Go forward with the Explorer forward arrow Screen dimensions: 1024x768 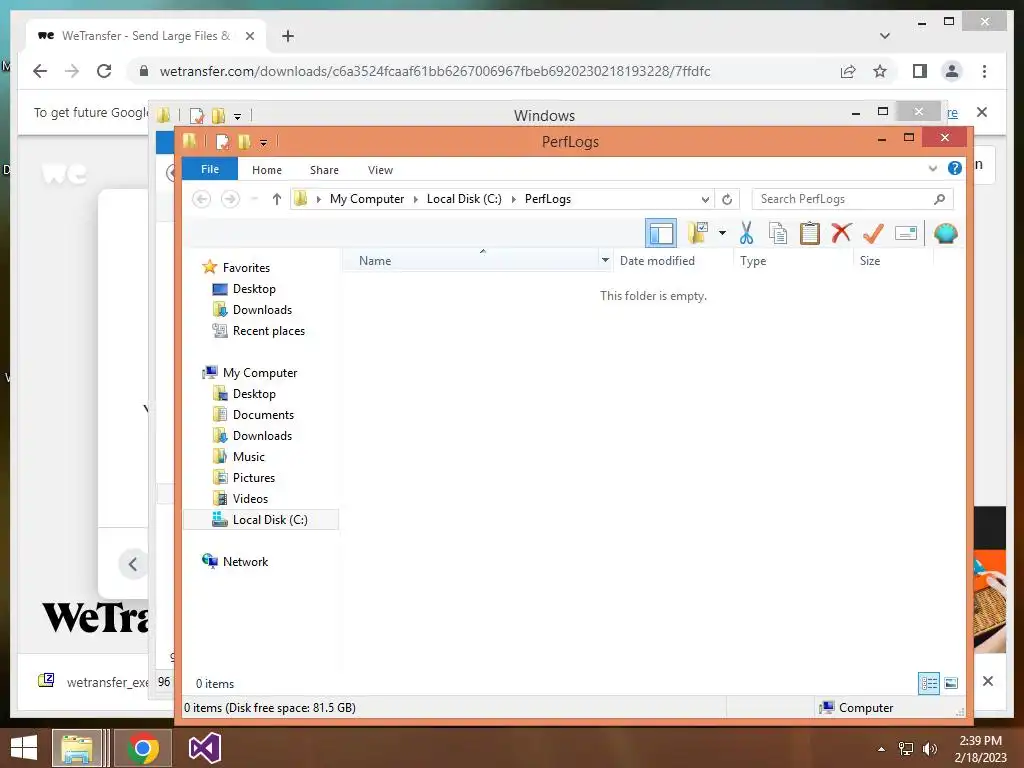point(230,199)
